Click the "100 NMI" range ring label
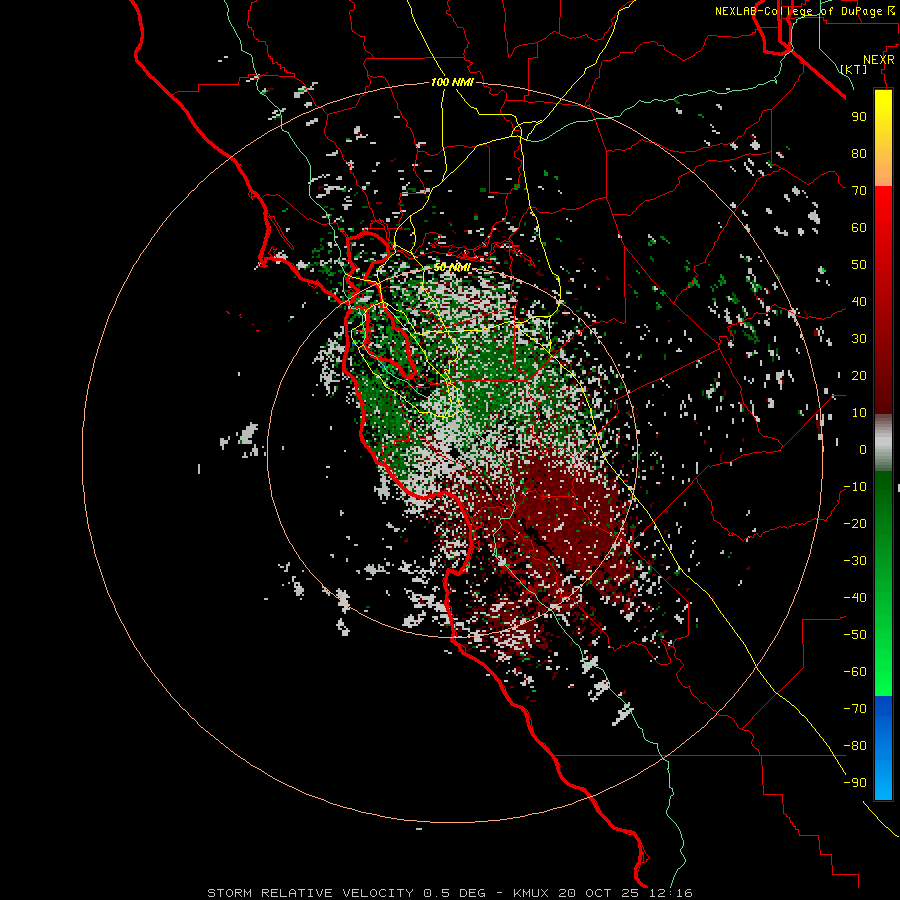Image resolution: width=900 pixels, height=900 pixels. pyautogui.click(x=452, y=82)
